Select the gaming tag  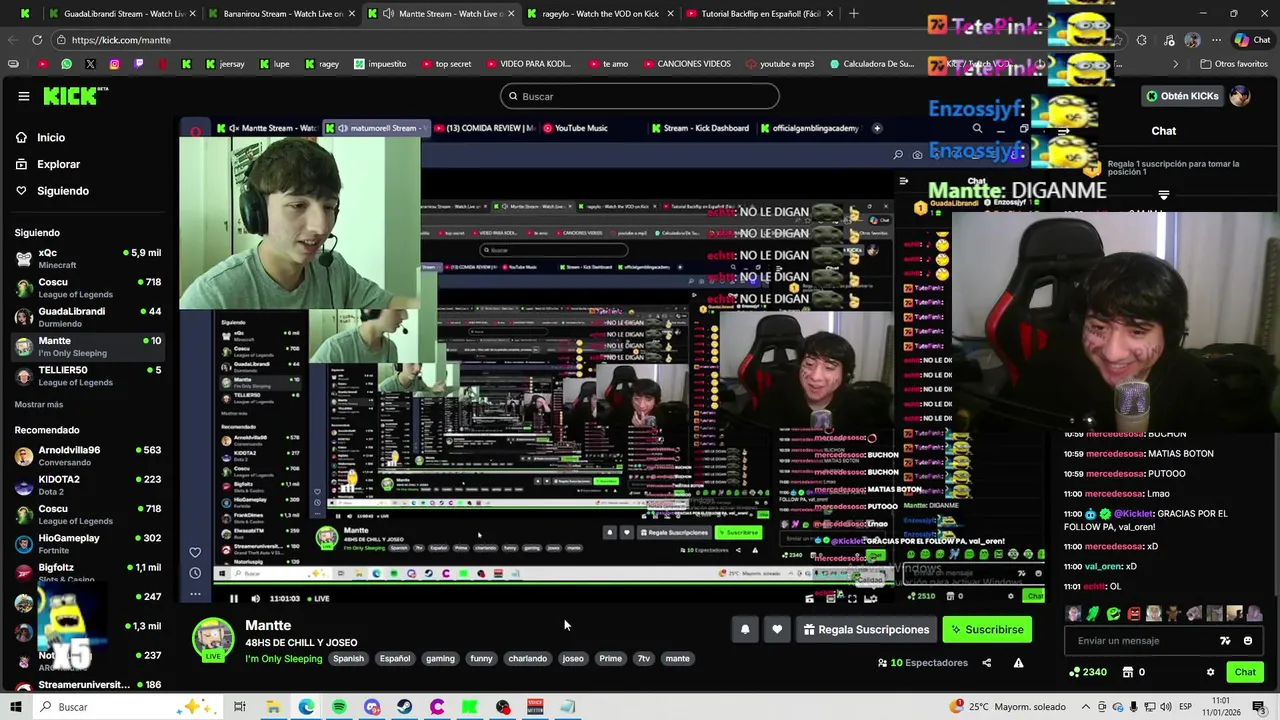click(x=440, y=658)
